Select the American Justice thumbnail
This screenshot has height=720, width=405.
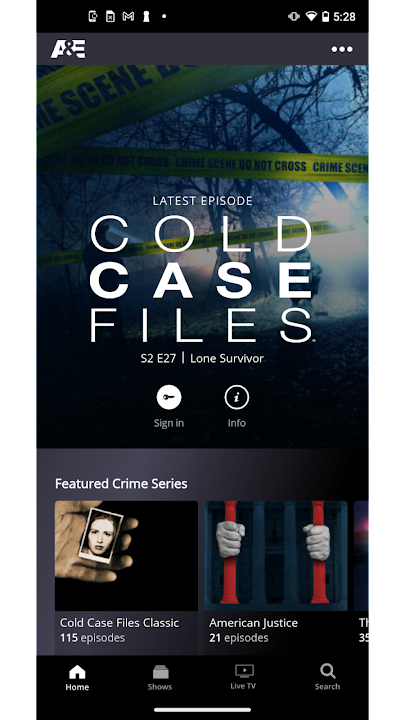tap(276, 556)
